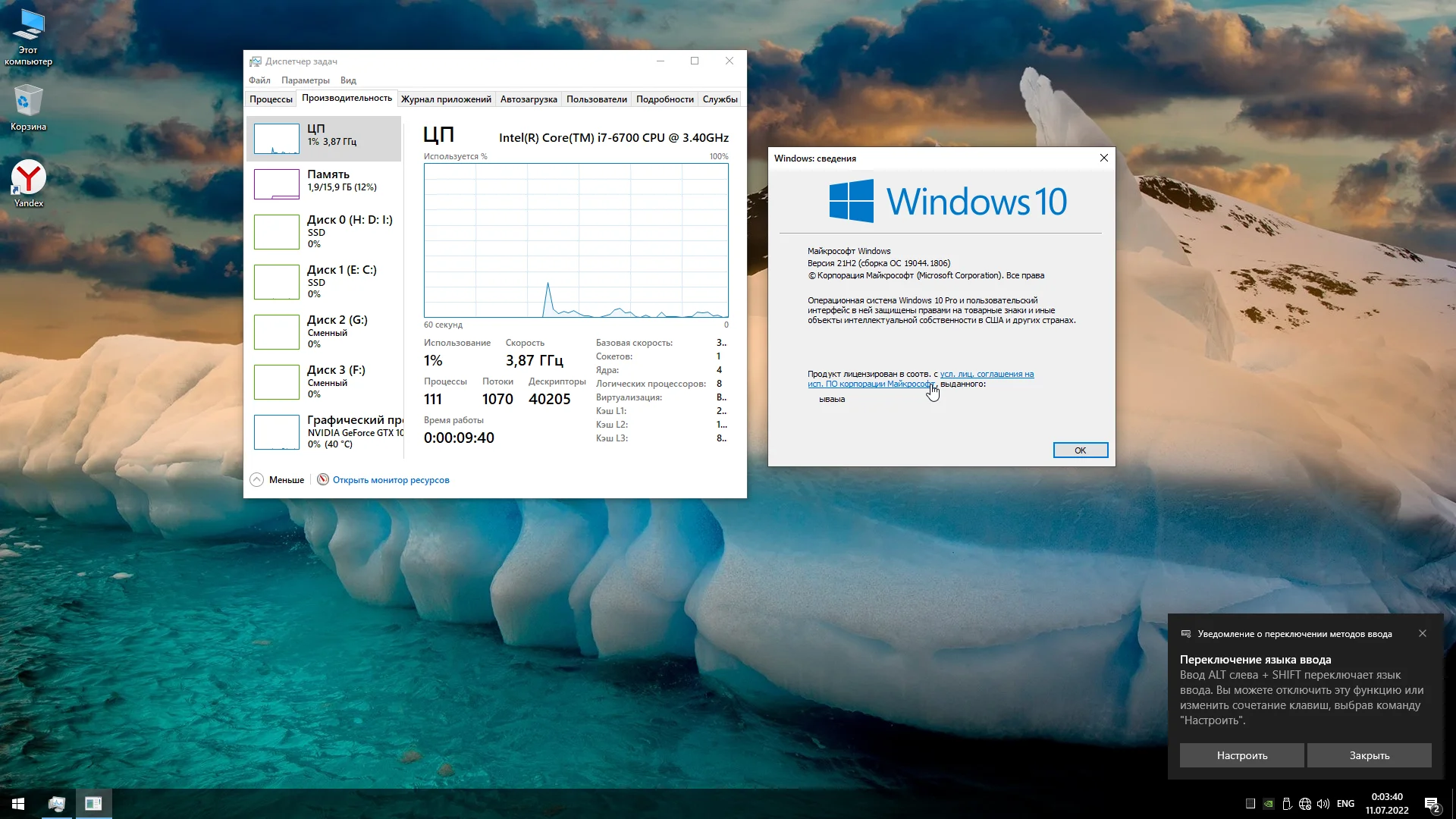Click the network globe tray icon
Image resolution: width=1456 pixels, height=819 pixels.
pos(1305,804)
